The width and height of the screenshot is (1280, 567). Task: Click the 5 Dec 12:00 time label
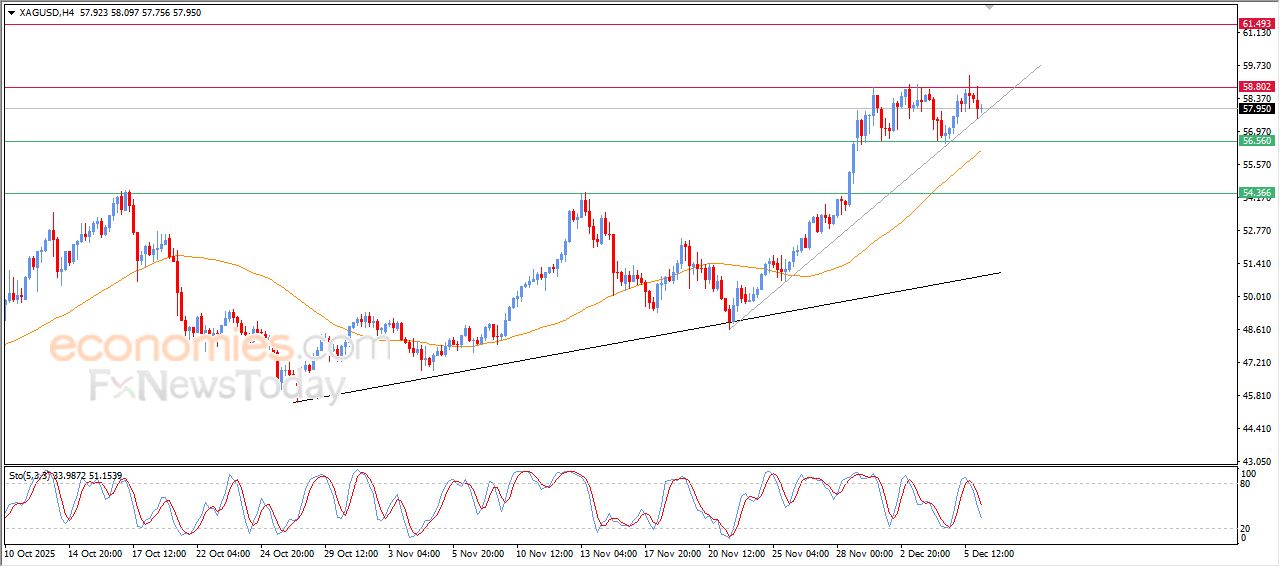[989, 552]
